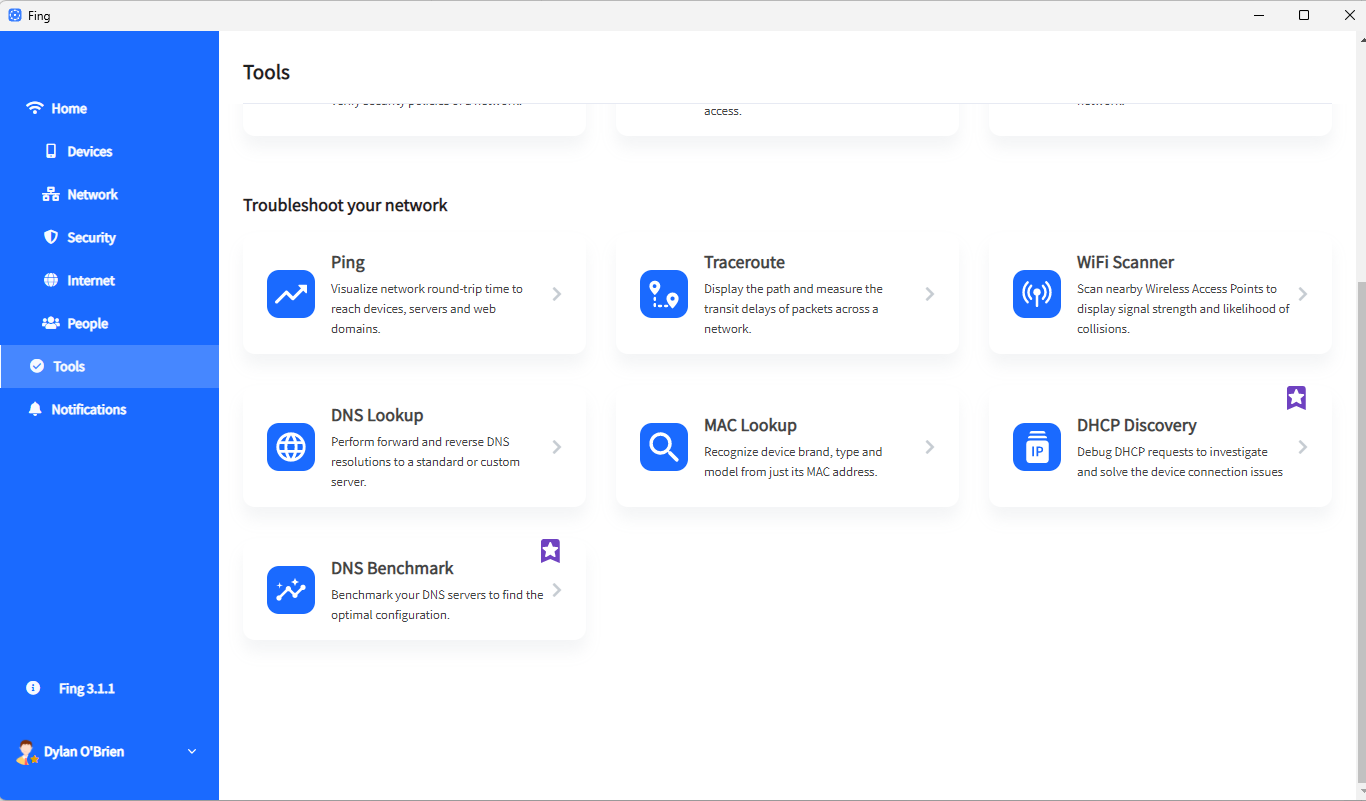Open Ping details via its chevron arrow
The width and height of the screenshot is (1366, 801).
557,293
